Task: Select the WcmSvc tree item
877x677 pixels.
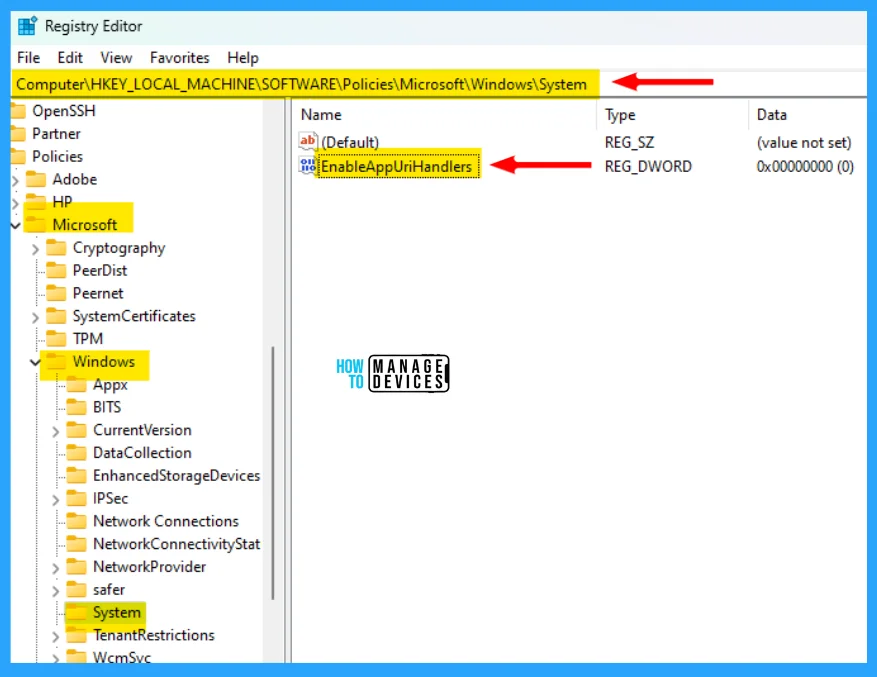Action: click(x=121, y=657)
